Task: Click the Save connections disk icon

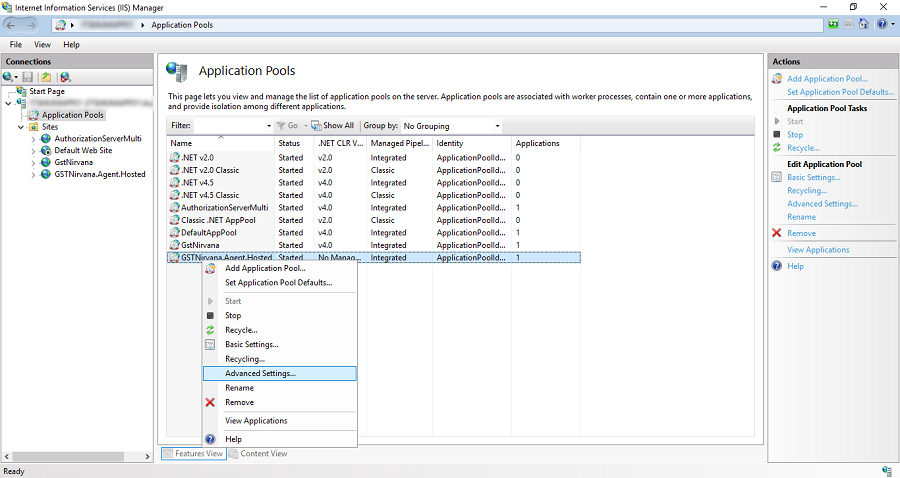Action: [28, 77]
